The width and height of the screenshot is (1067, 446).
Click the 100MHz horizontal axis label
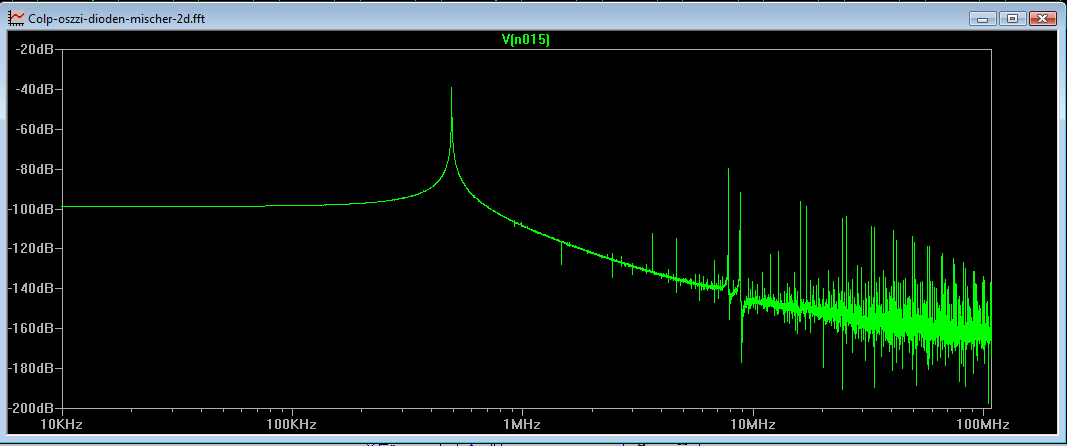coord(983,425)
